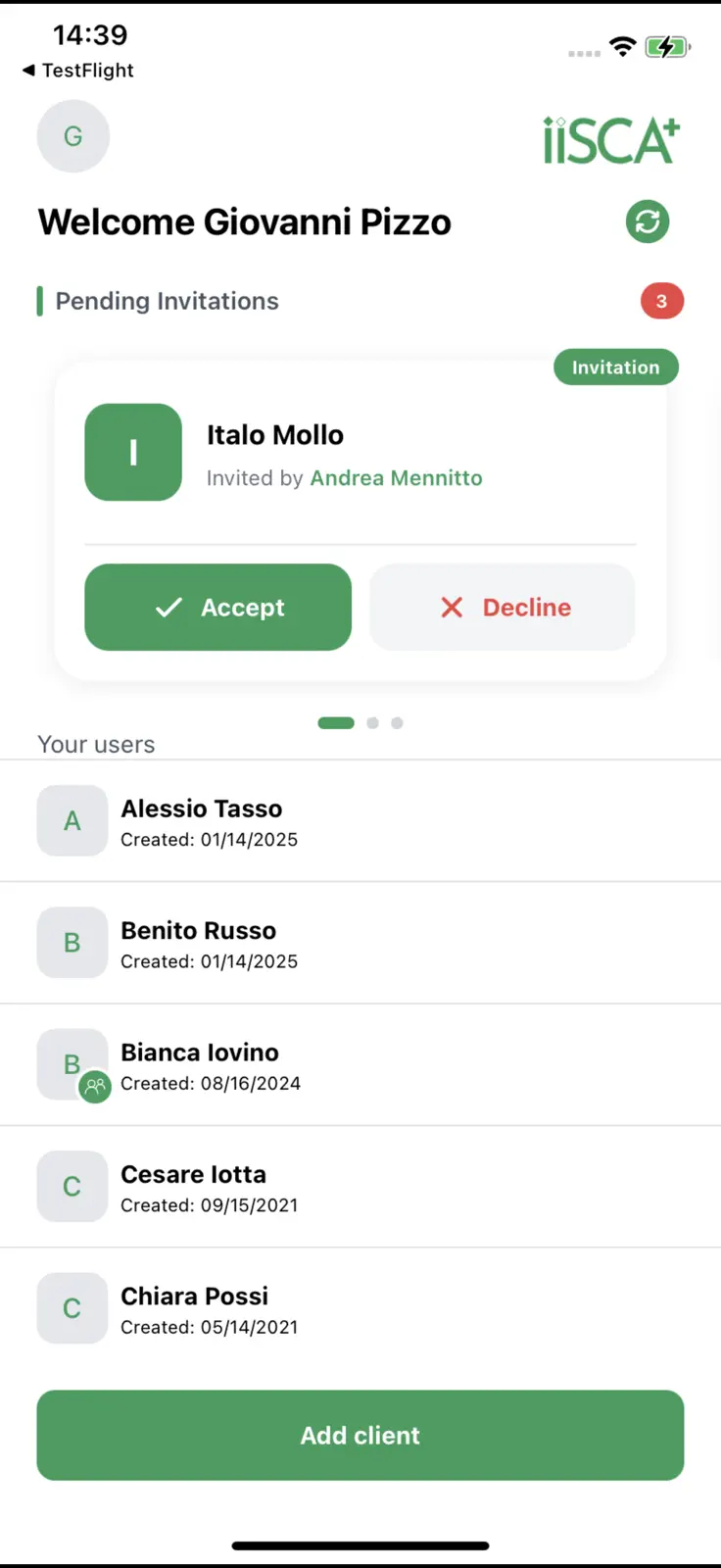Tap Alessio Tasso's A avatar

pos(72,821)
